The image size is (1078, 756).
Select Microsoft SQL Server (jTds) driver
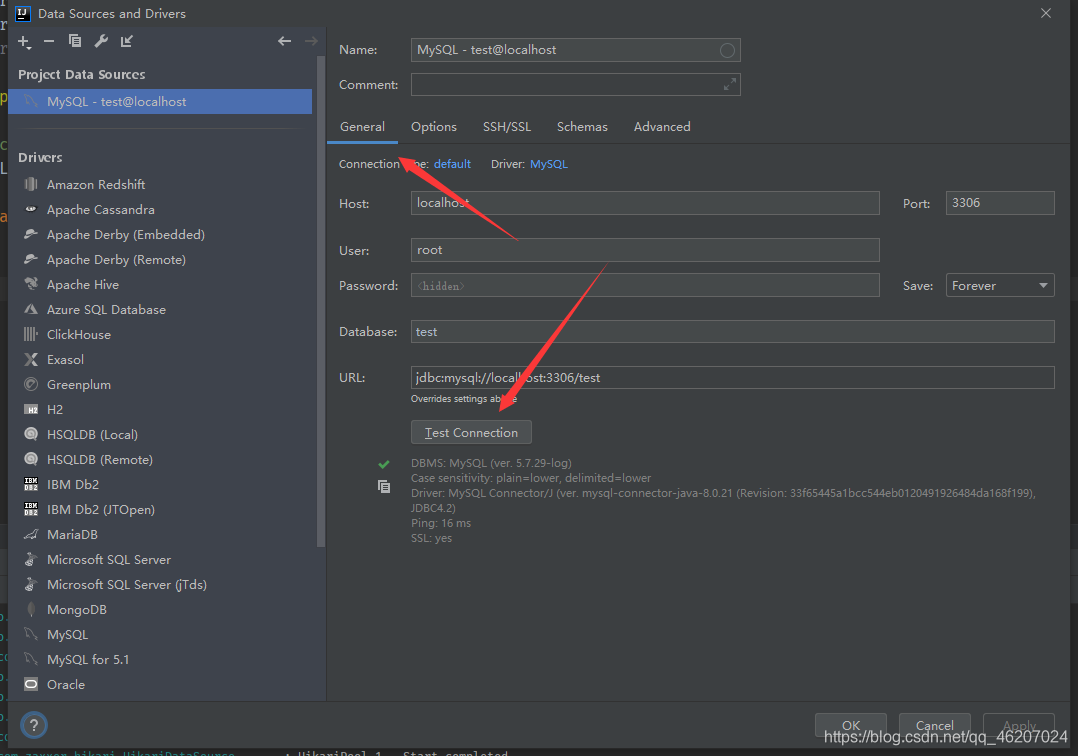coord(126,585)
